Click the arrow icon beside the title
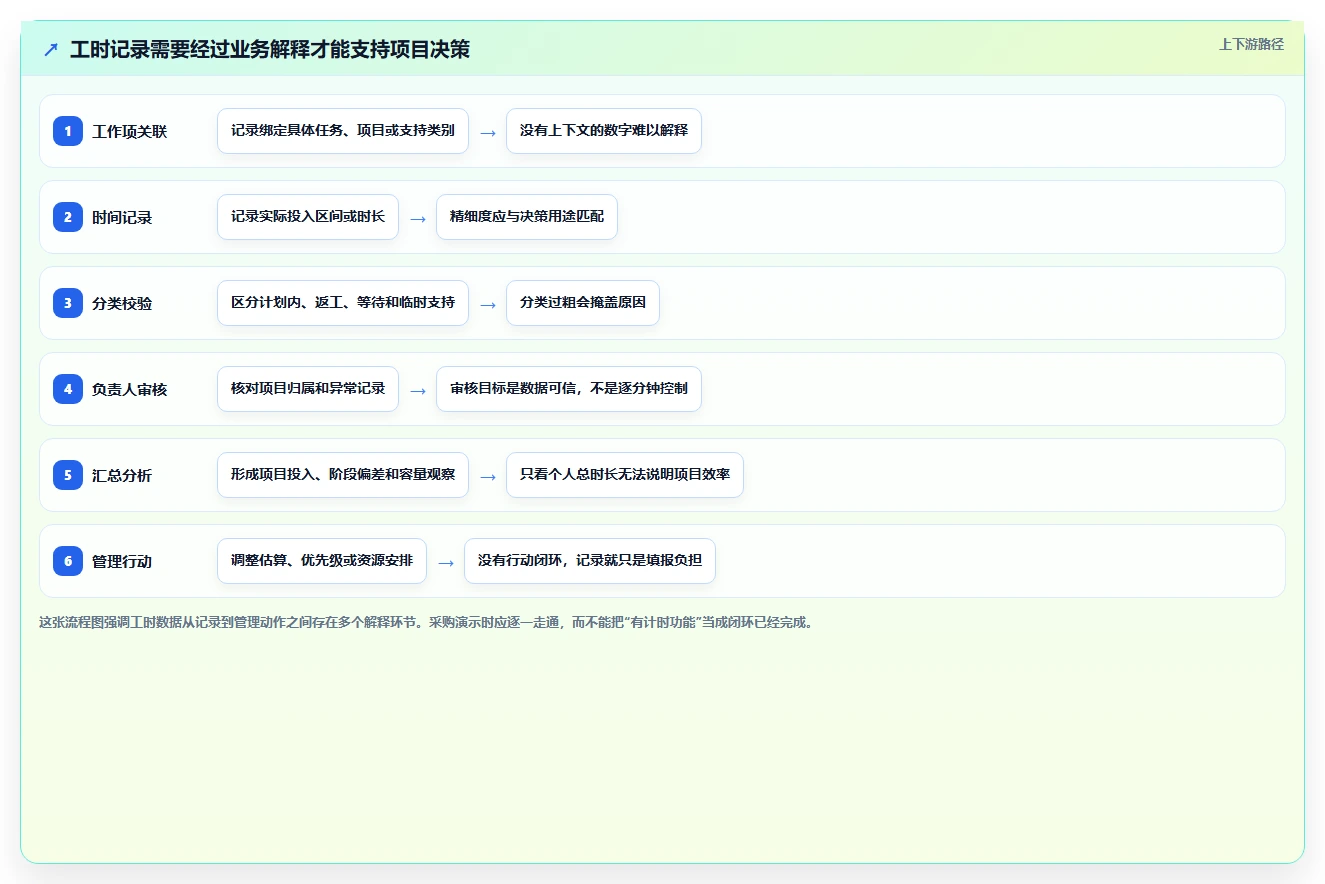1325x884 pixels. (51, 50)
